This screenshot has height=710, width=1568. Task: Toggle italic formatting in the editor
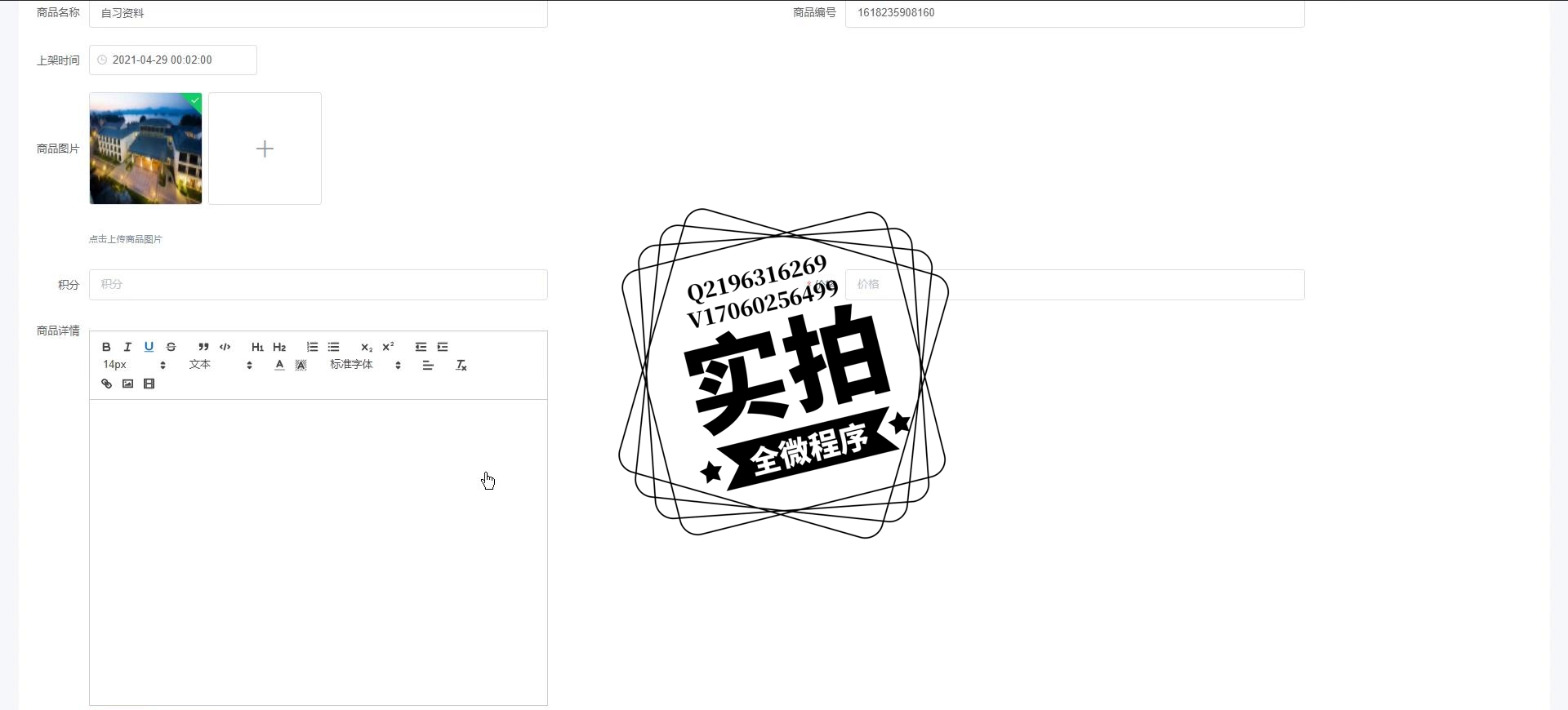pyautogui.click(x=127, y=347)
